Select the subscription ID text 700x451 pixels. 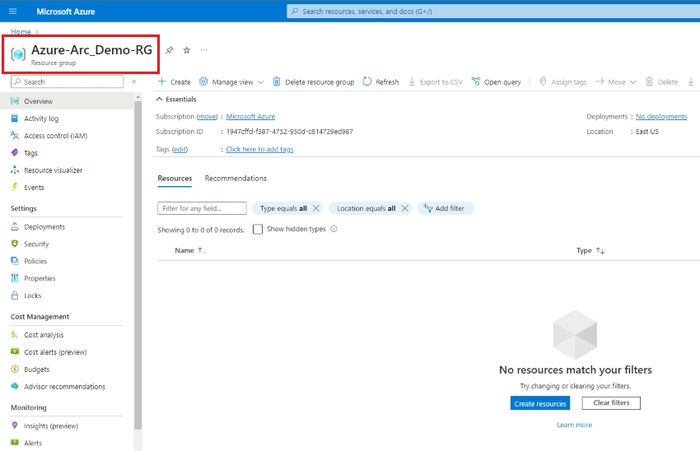tap(289, 132)
